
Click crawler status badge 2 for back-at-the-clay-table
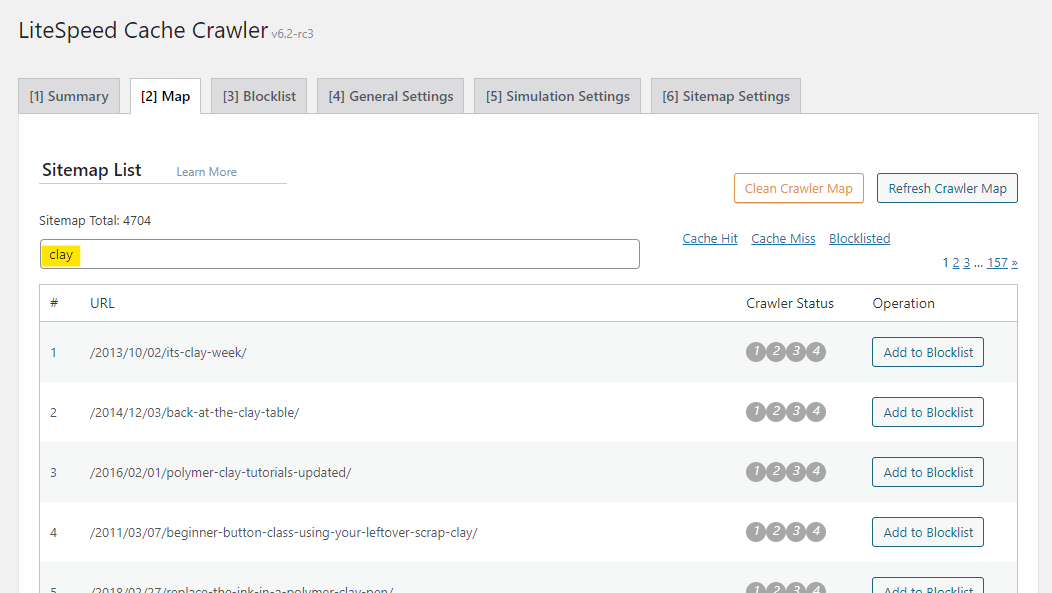click(x=776, y=411)
